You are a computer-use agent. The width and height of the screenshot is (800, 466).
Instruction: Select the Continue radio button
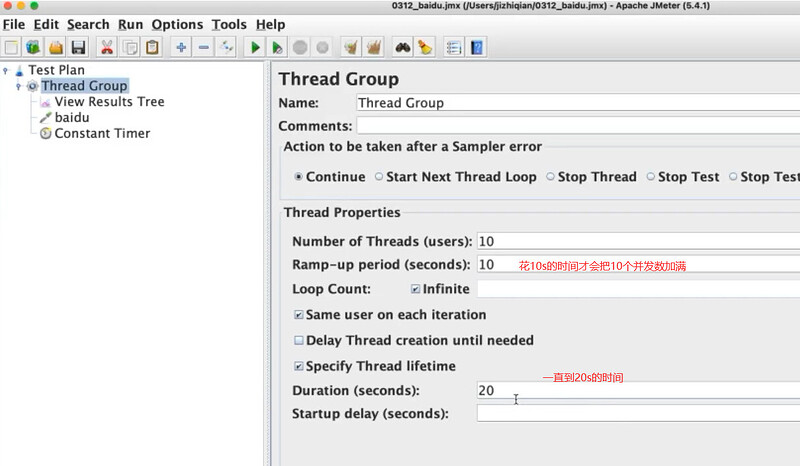(298, 177)
